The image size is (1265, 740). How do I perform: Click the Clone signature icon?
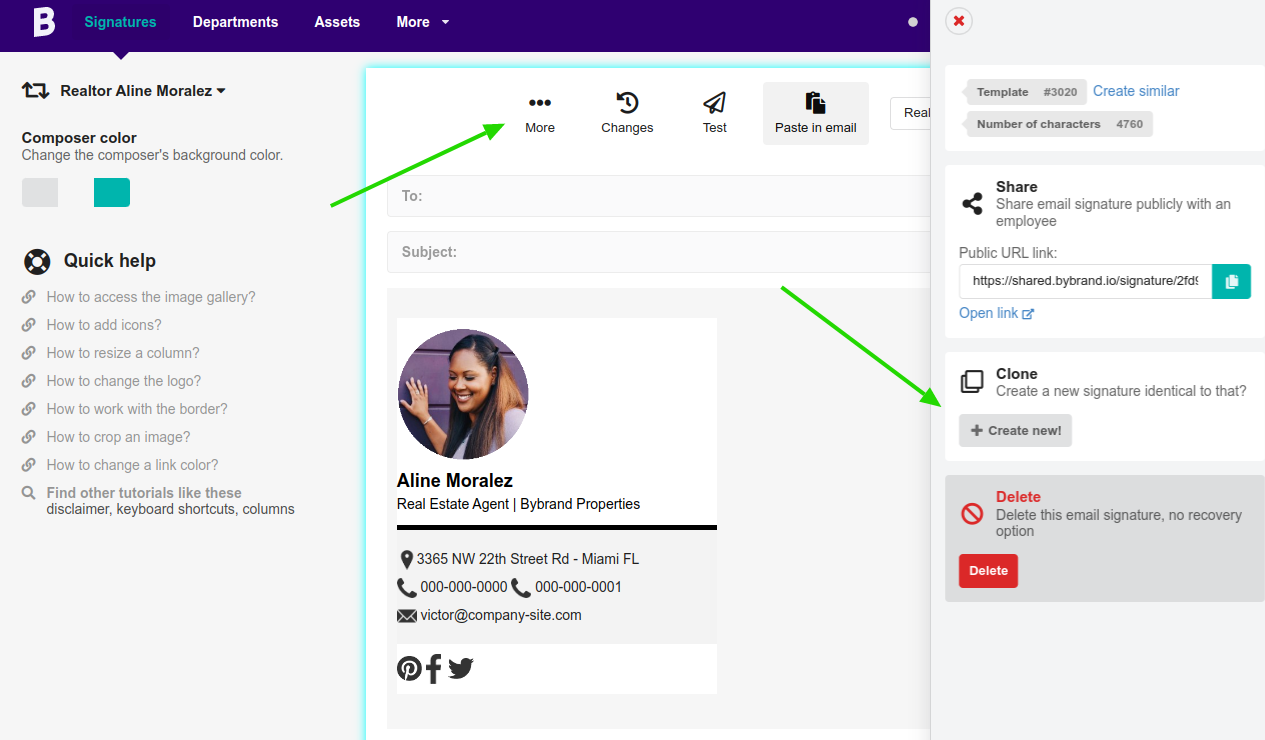971,381
